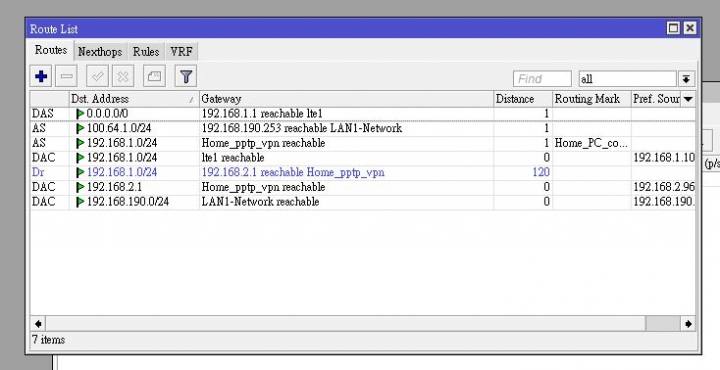The image size is (720, 370).
Task: Add a new route with plus icon
Action: point(41,76)
